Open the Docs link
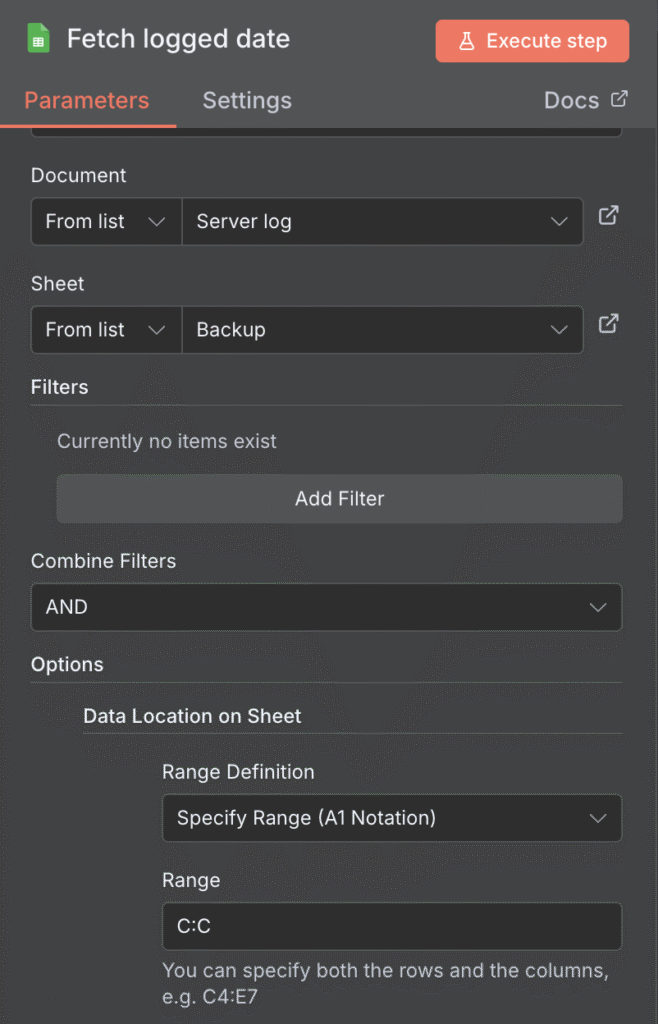Image resolution: width=658 pixels, height=1024 pixels. (x=571, y=99)
